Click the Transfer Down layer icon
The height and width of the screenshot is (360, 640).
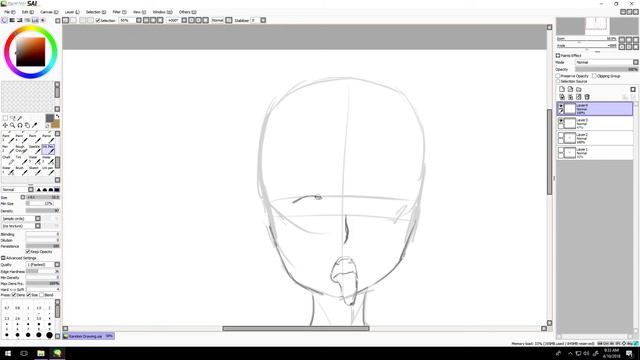coord(562,97)
